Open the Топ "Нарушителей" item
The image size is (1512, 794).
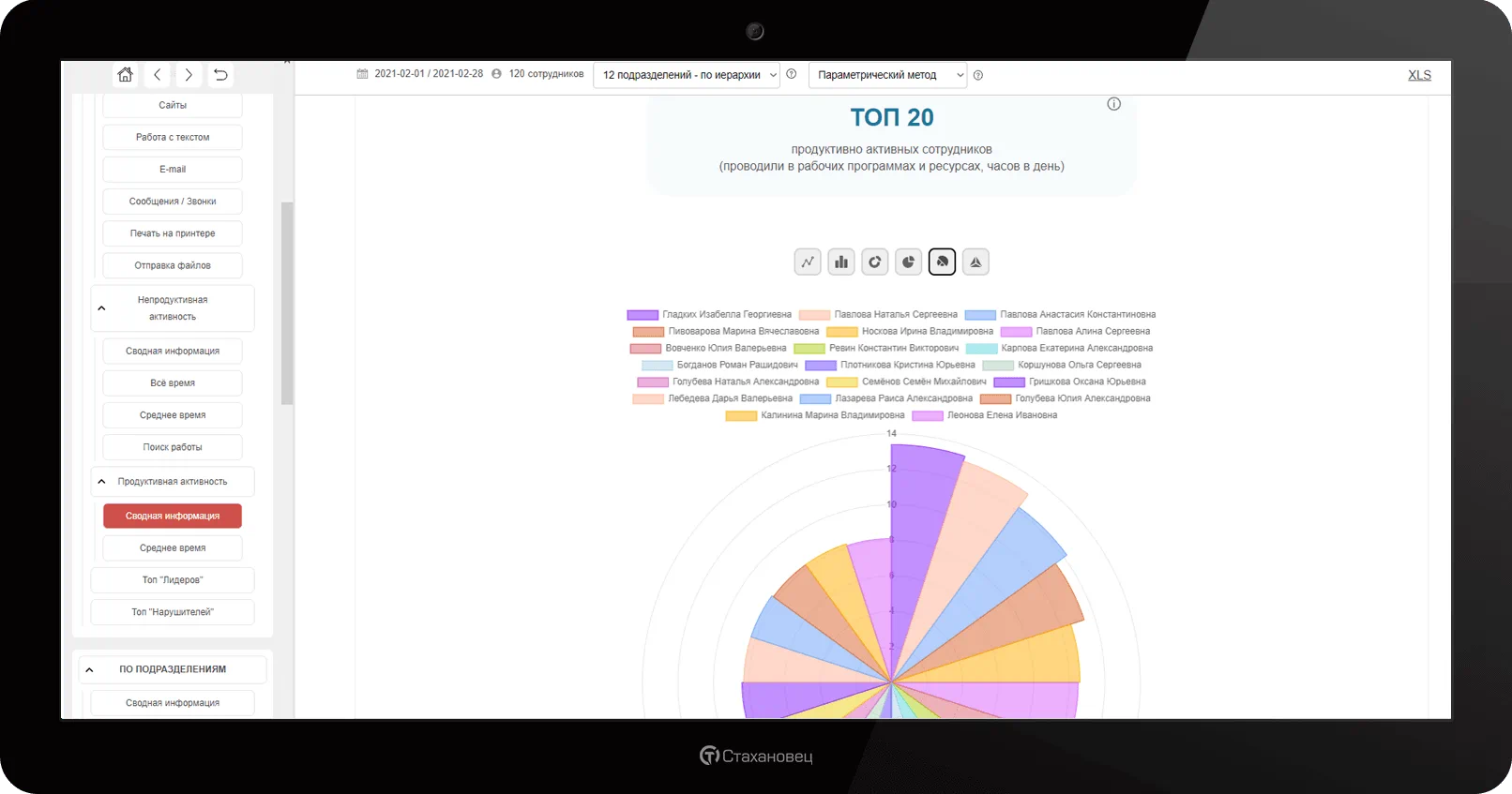click(x=173, y=612)
